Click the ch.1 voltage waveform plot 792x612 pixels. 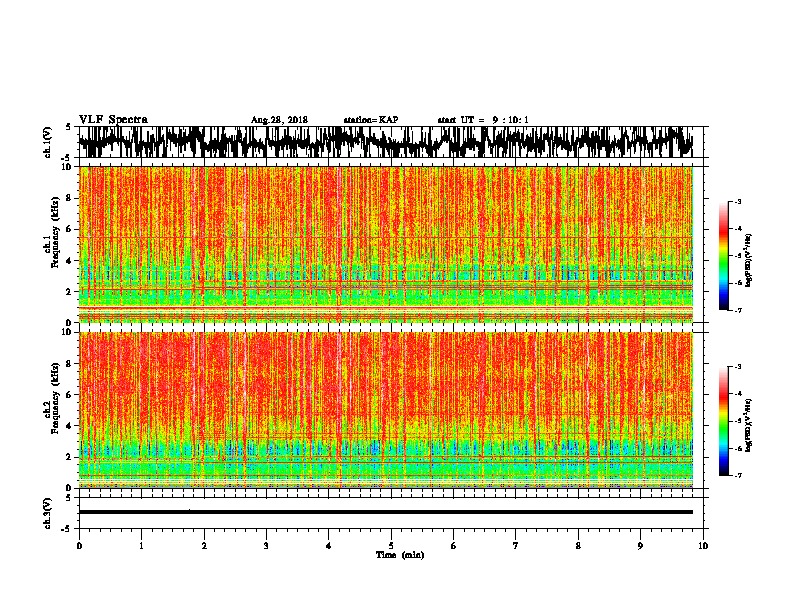(x=385, y=142)
